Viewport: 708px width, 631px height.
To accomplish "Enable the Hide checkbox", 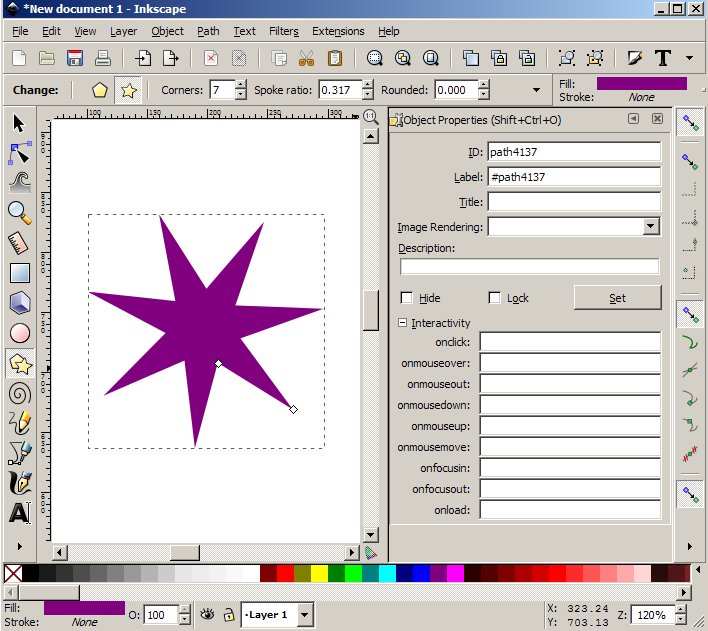I will pyautogui.click(x=407, y=298).
